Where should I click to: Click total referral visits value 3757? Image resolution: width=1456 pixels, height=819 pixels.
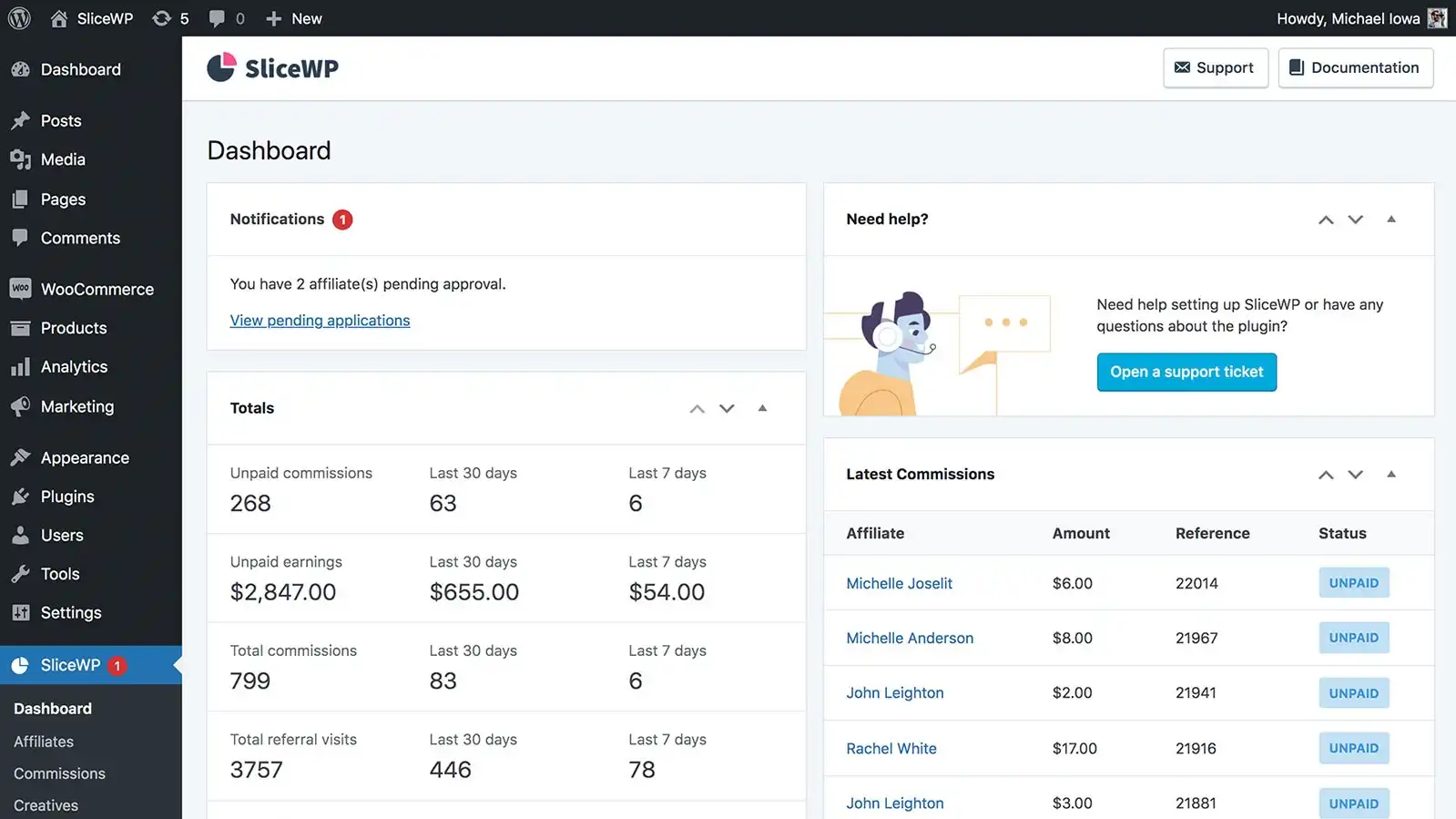click(256, 770)
